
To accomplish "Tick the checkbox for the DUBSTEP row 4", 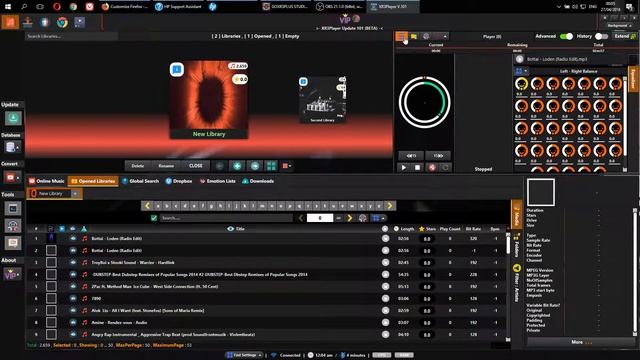I will tap(51, 274).
